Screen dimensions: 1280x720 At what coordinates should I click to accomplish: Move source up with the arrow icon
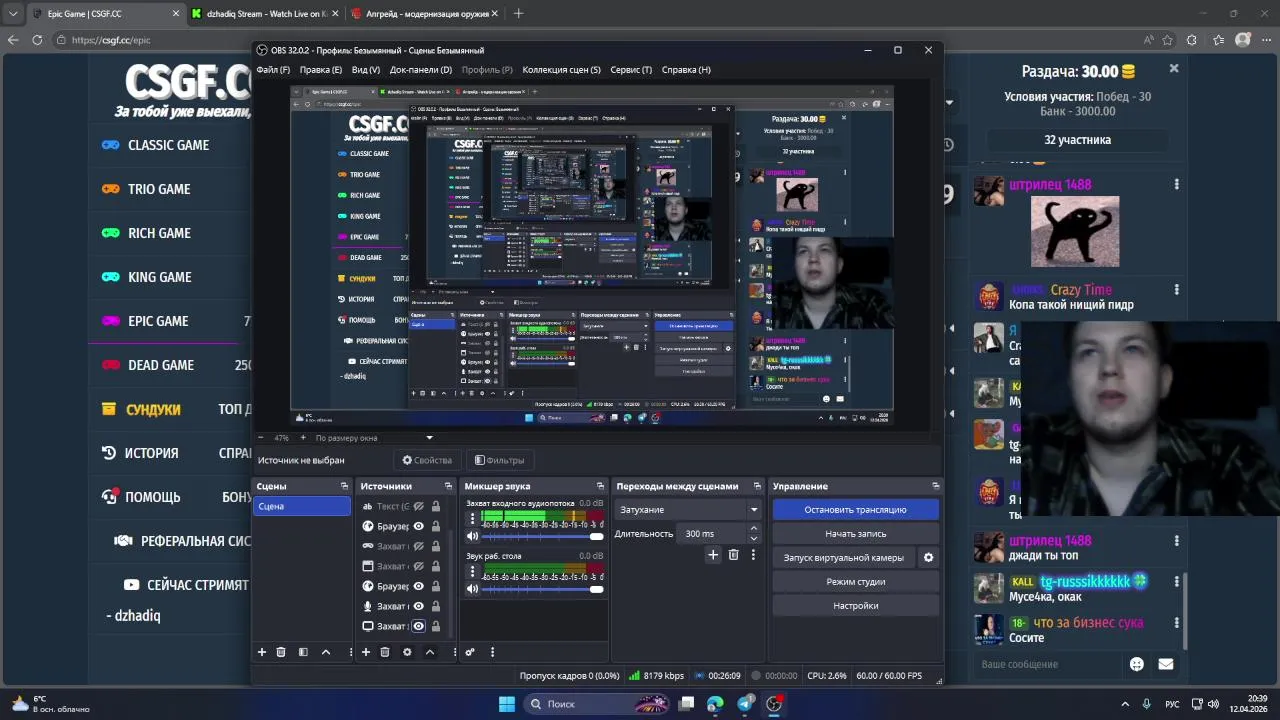click(x=430, y=652)
